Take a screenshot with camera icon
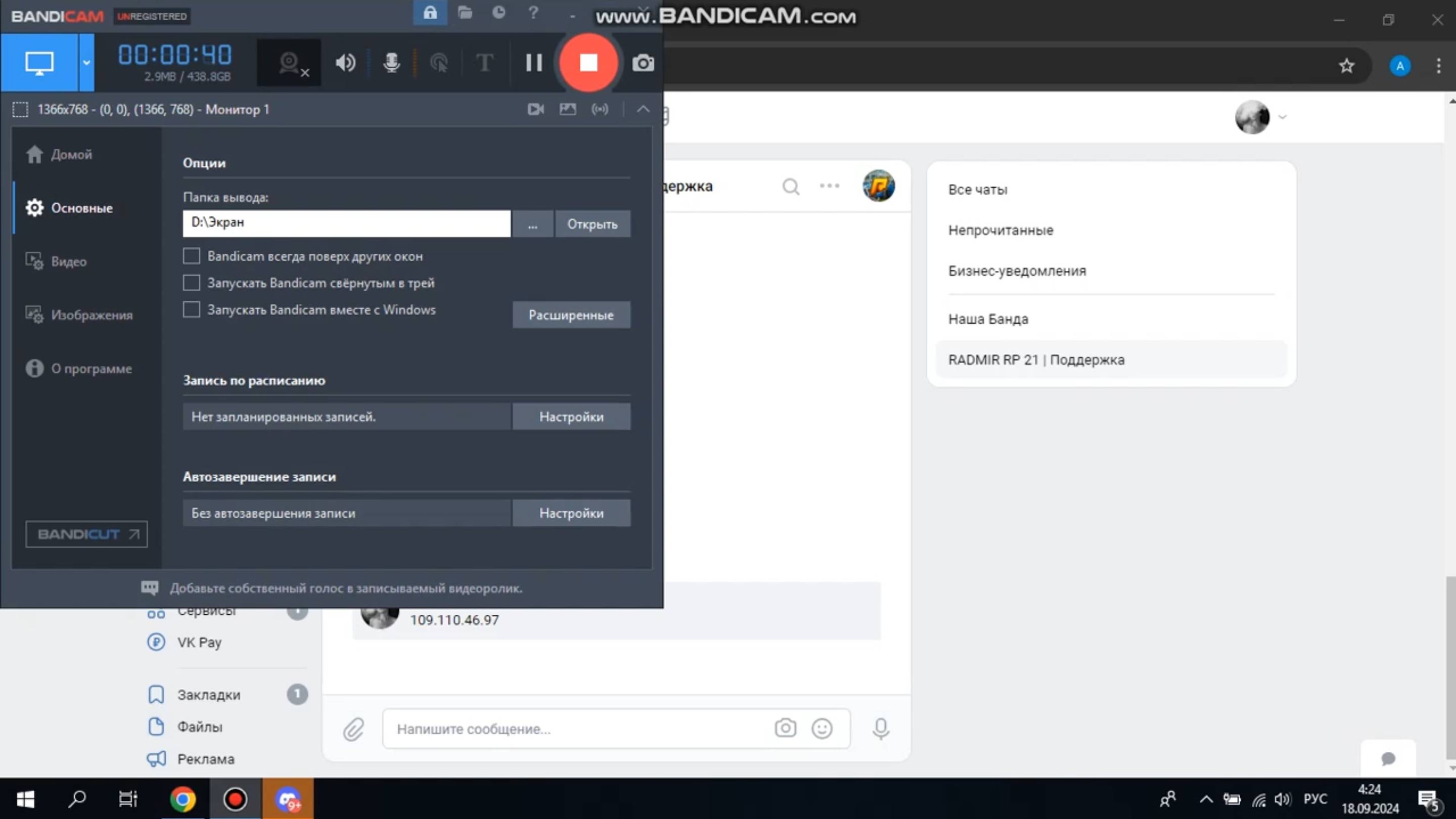 coord(643,63)
